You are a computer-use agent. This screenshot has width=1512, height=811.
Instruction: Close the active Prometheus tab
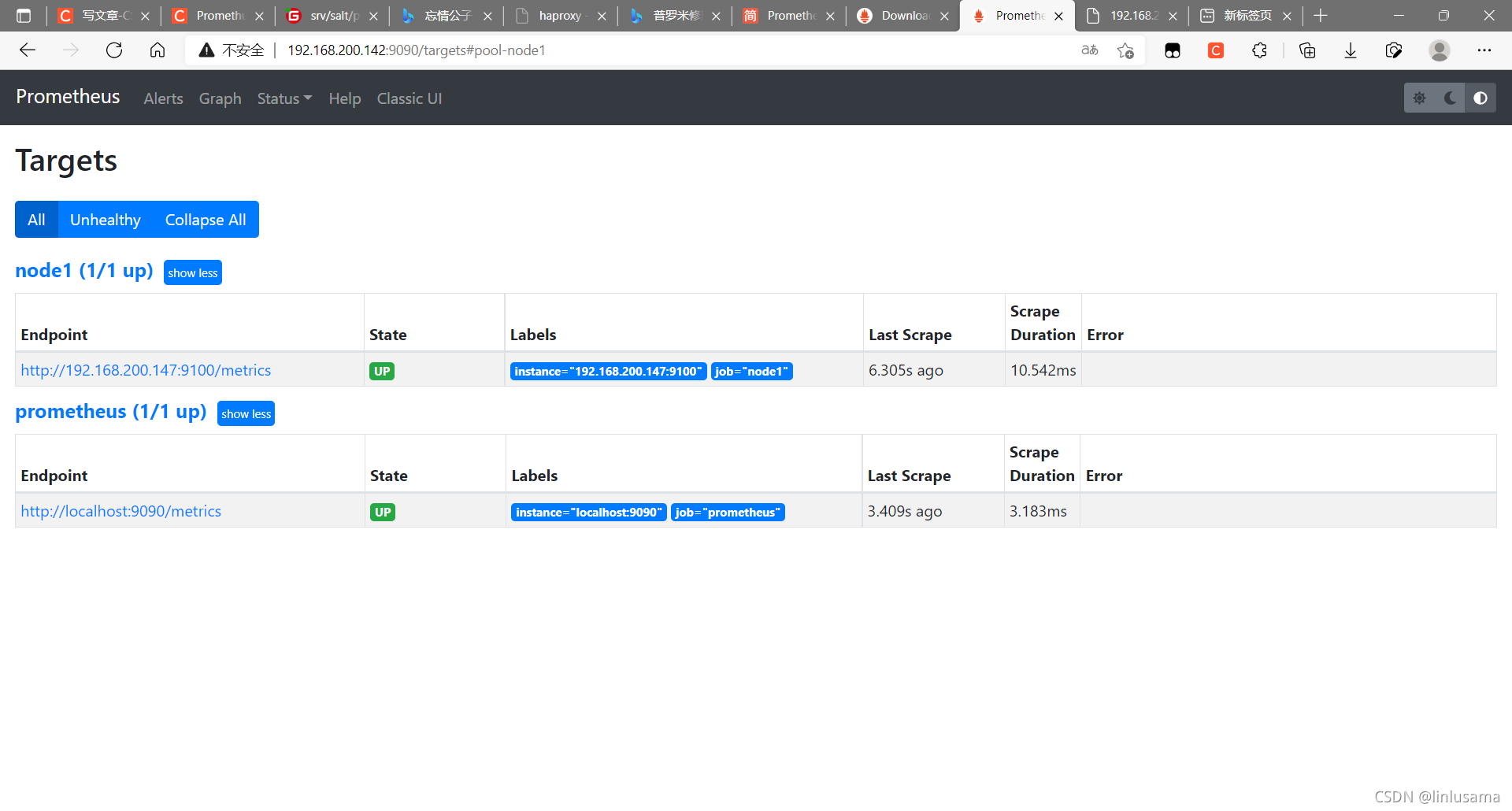[x=1058, y=16]
